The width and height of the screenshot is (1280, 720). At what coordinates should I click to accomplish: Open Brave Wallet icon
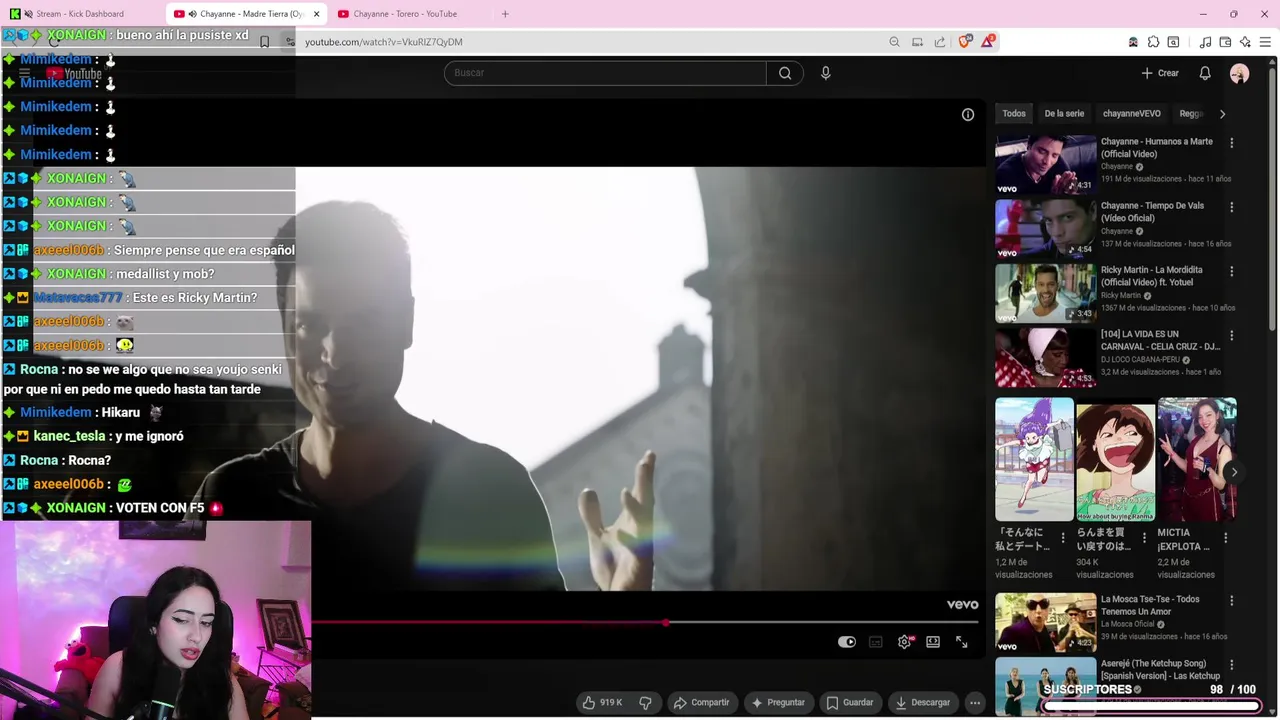pyautogui.click(x=1225, y=42)
